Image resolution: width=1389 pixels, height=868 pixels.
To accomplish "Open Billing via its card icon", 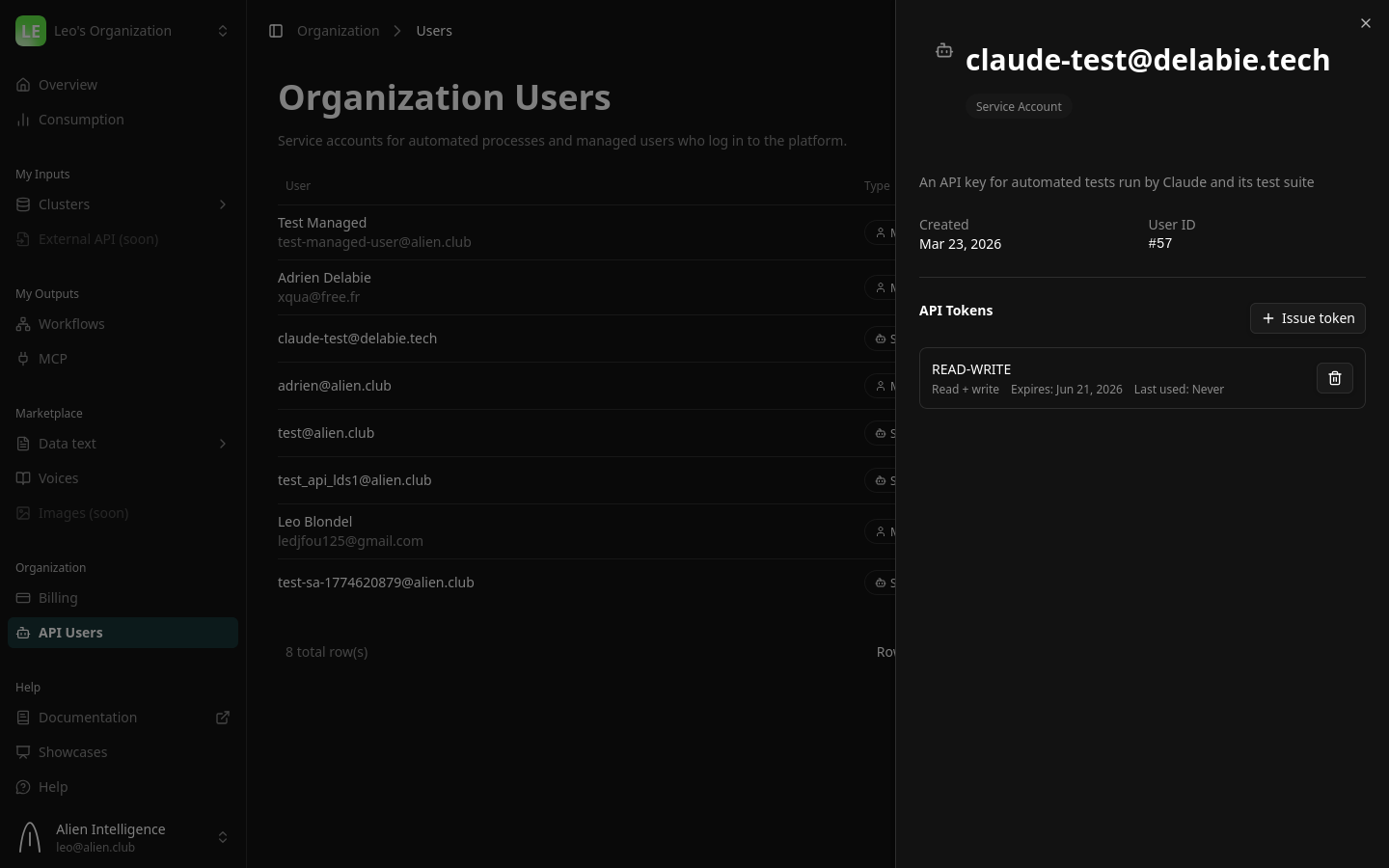I will tap(23, 598).
